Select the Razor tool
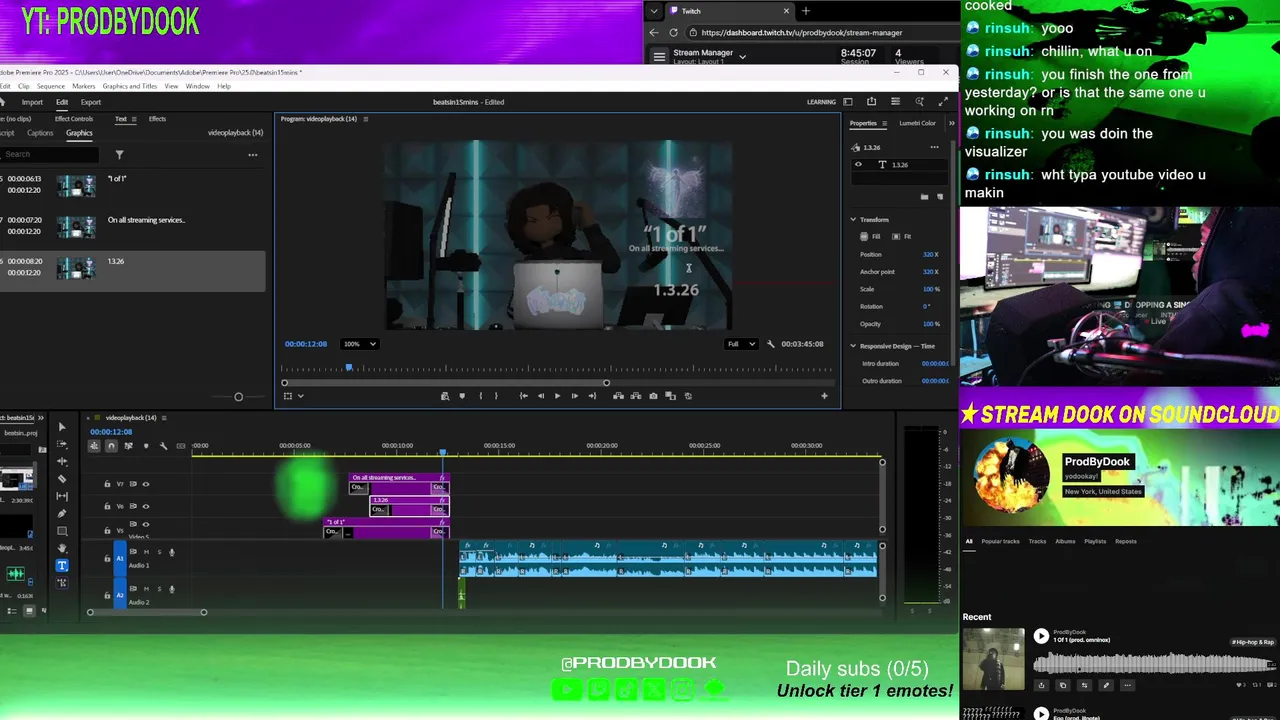Image resolution: width=1280 pixels, height=720 pixels. (x=62, y=479)
